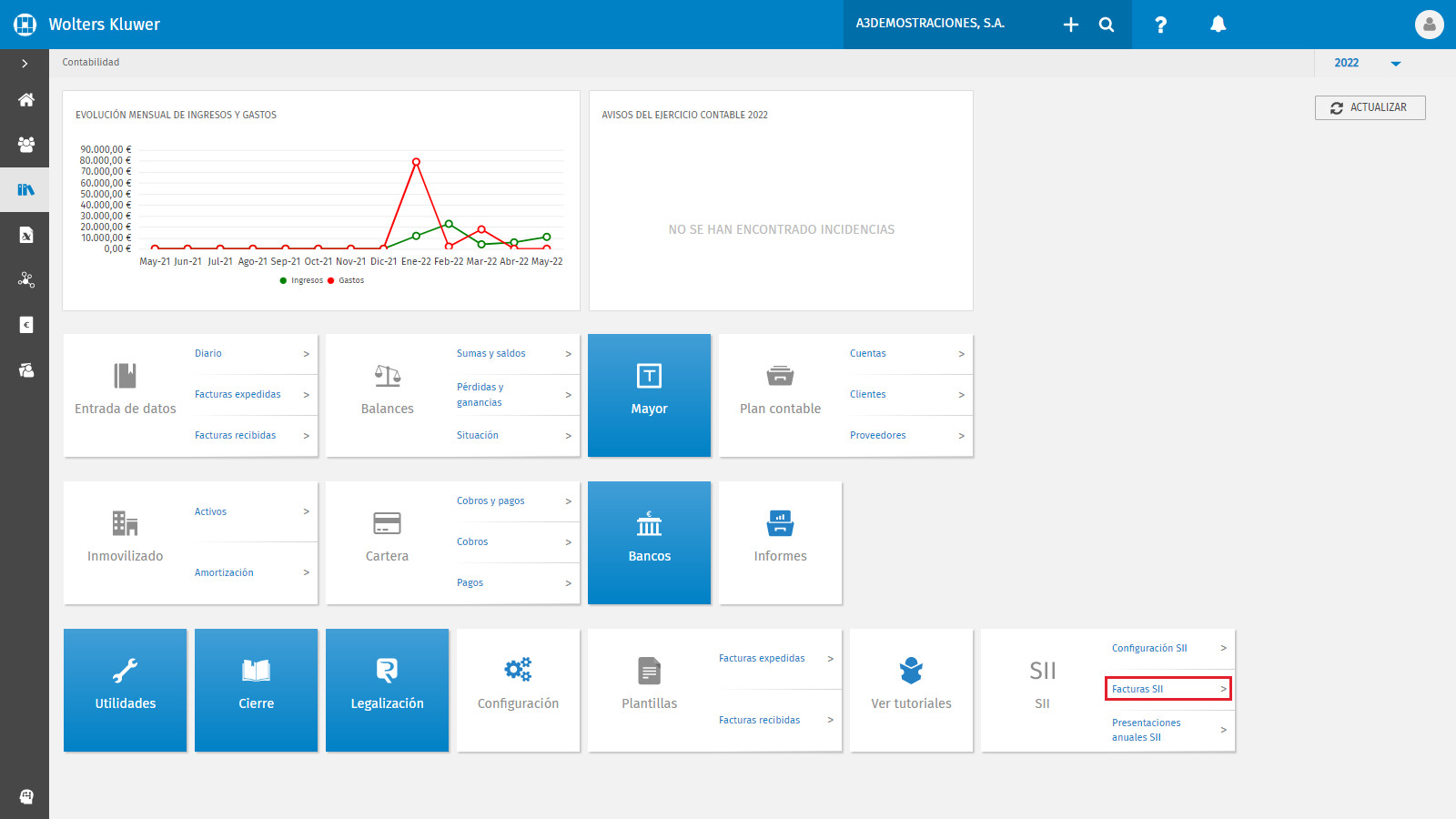Open the Informes tile
Screen dimensions: 1456x819
point(780,542)
